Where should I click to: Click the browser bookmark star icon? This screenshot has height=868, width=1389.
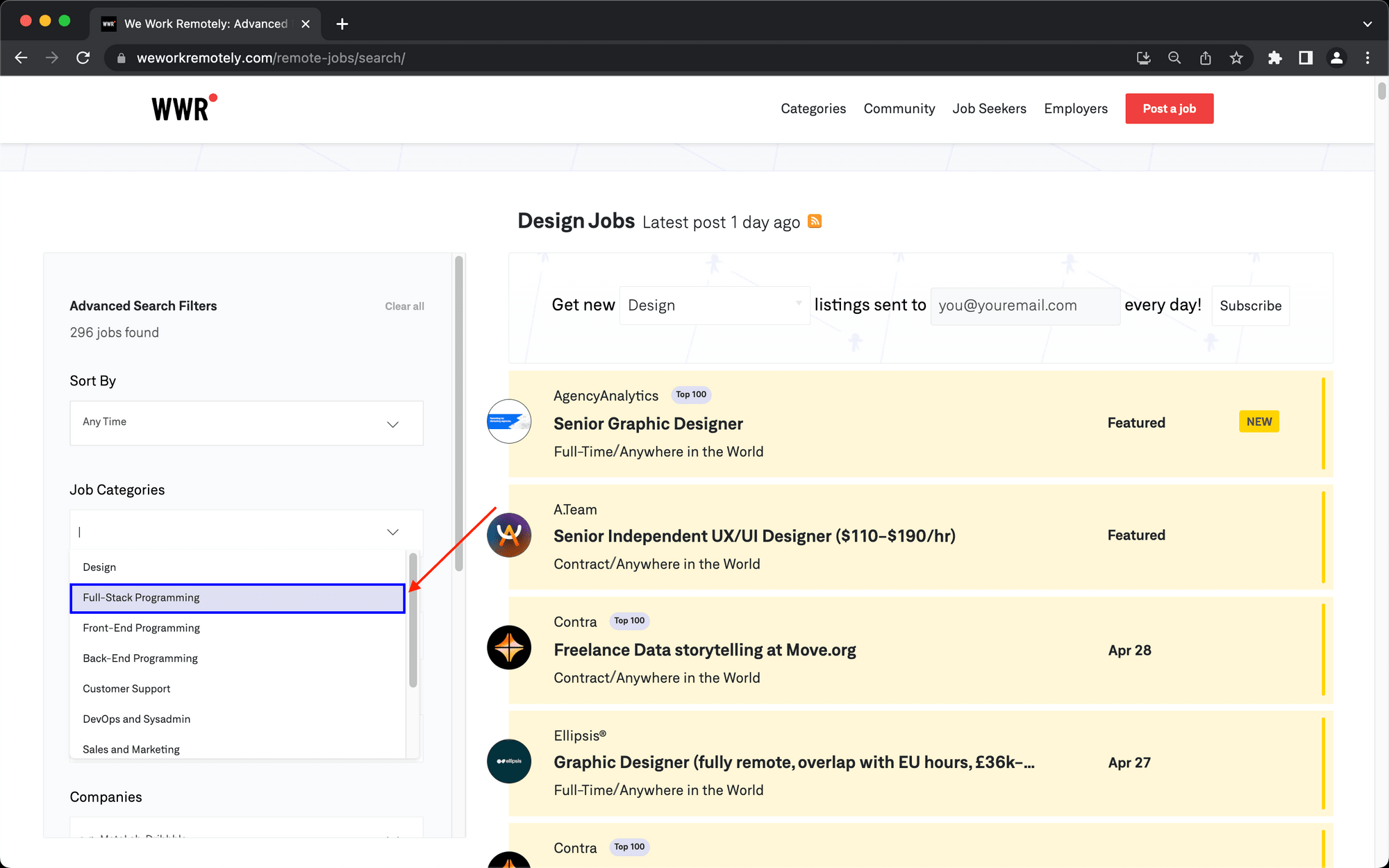tap(1237, 57)
